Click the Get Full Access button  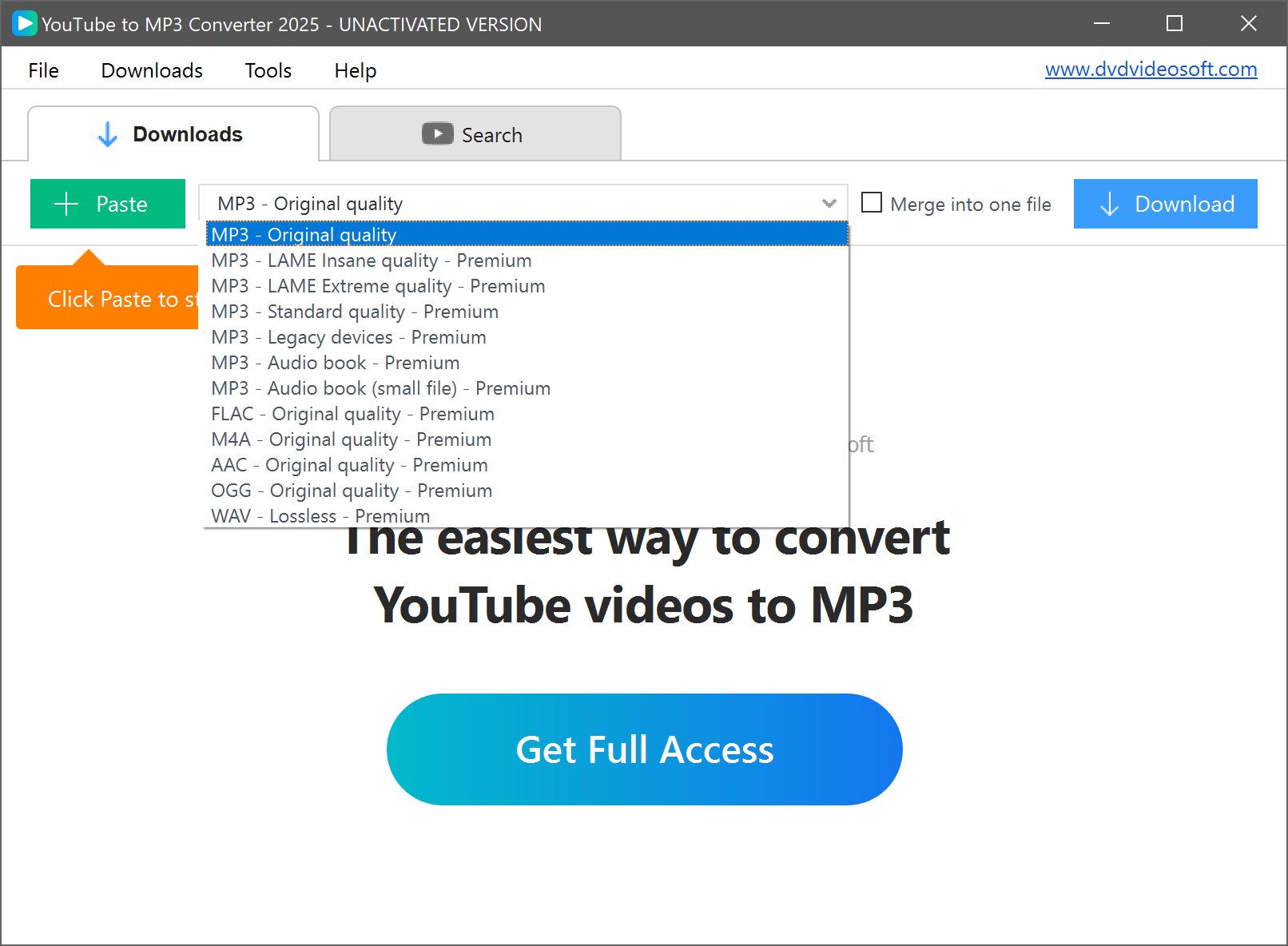point(645,749)
